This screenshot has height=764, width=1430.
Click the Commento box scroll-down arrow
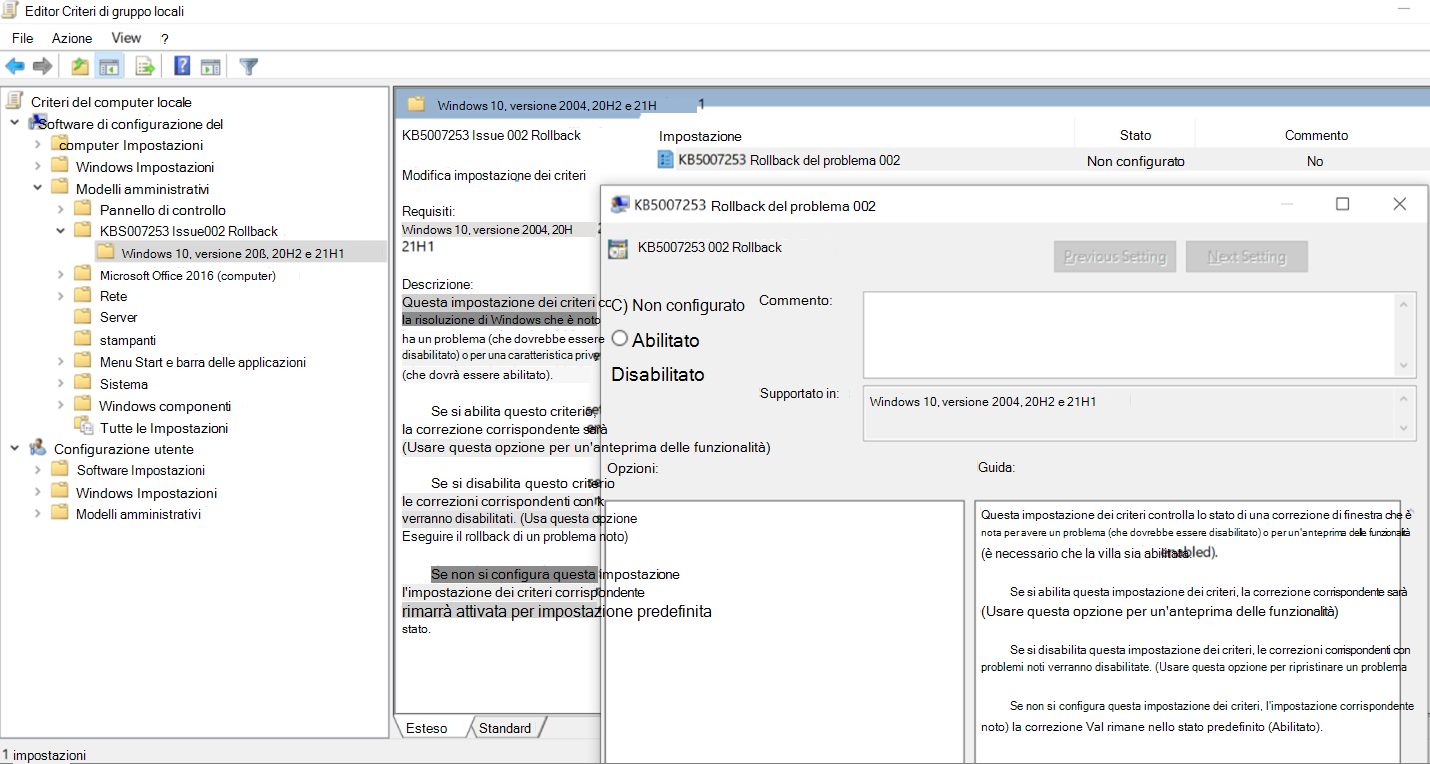(1406, 366)
